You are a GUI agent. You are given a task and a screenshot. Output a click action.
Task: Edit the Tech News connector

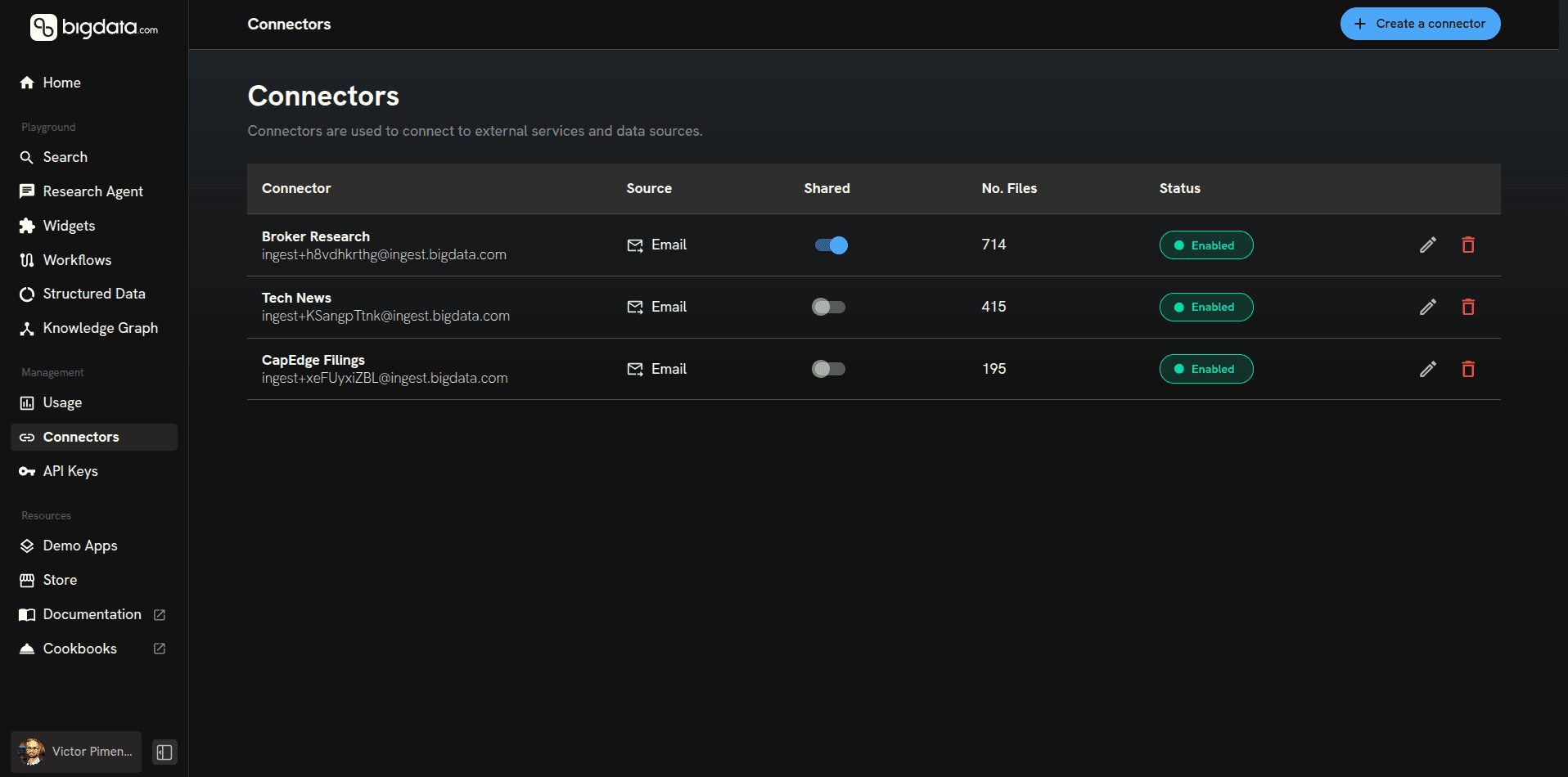(1428, 307)
